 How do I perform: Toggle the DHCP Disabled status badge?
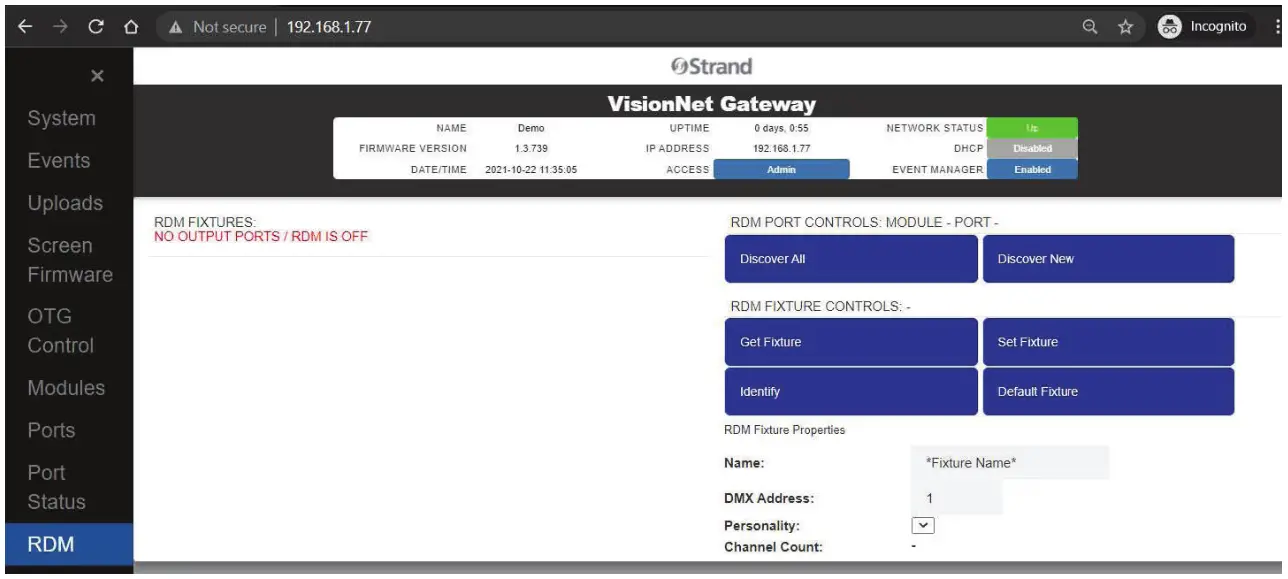1031,148
